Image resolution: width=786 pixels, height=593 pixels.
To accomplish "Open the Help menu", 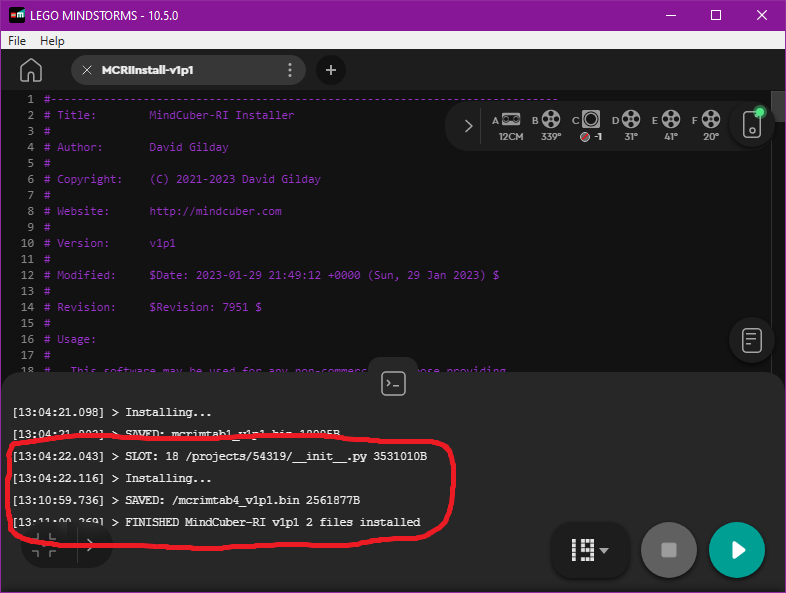I will (x=52, y=41).
